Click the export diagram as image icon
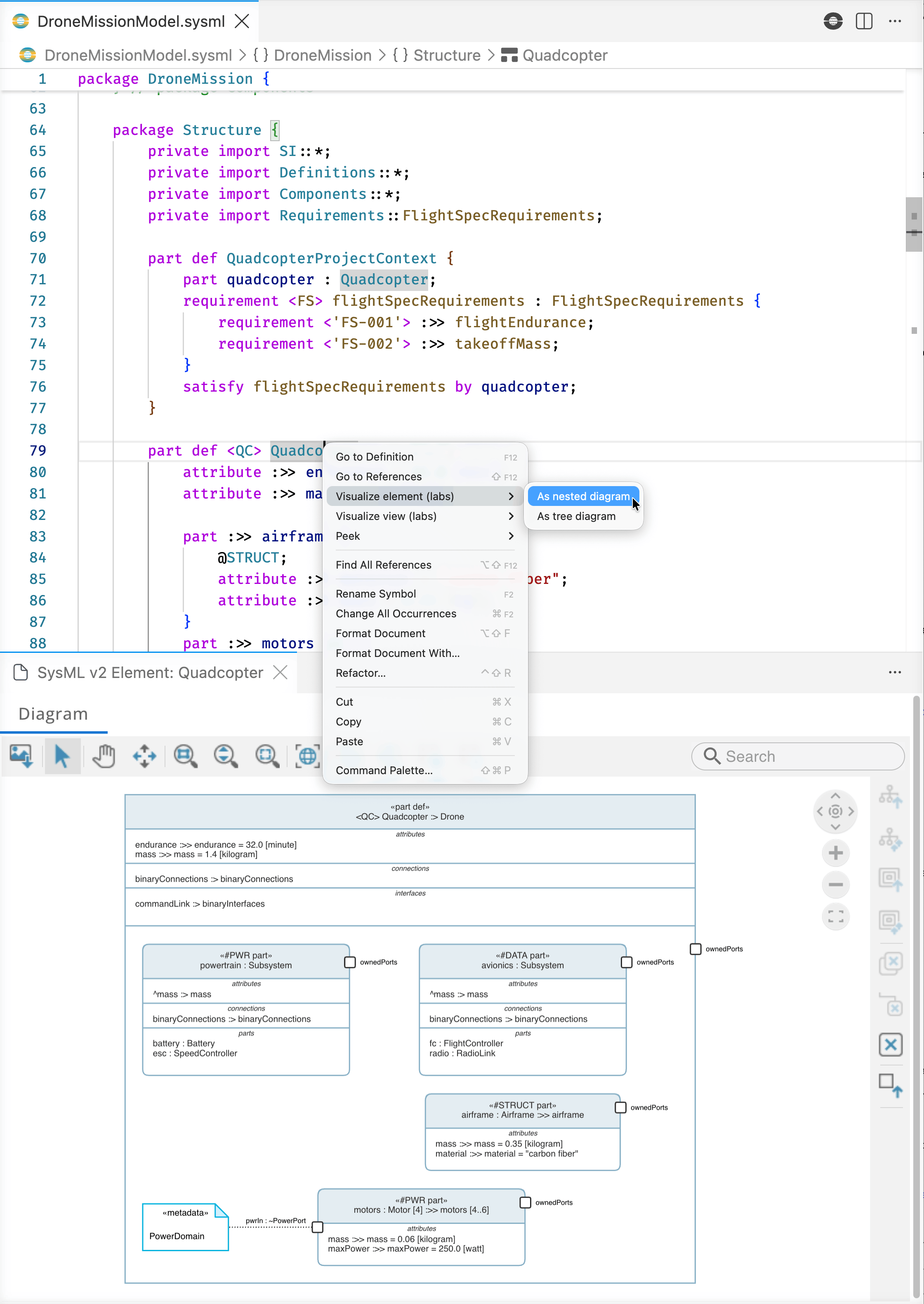 (x=21, y=756)
